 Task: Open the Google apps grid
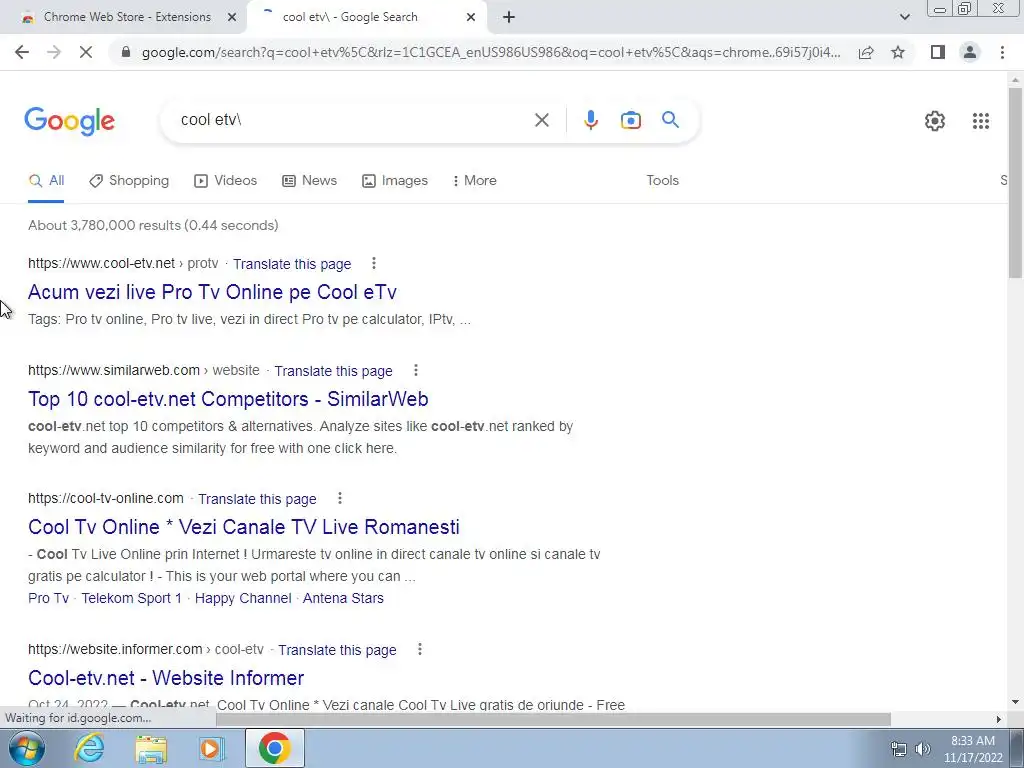pyautogui.click(x=980, y=121)
